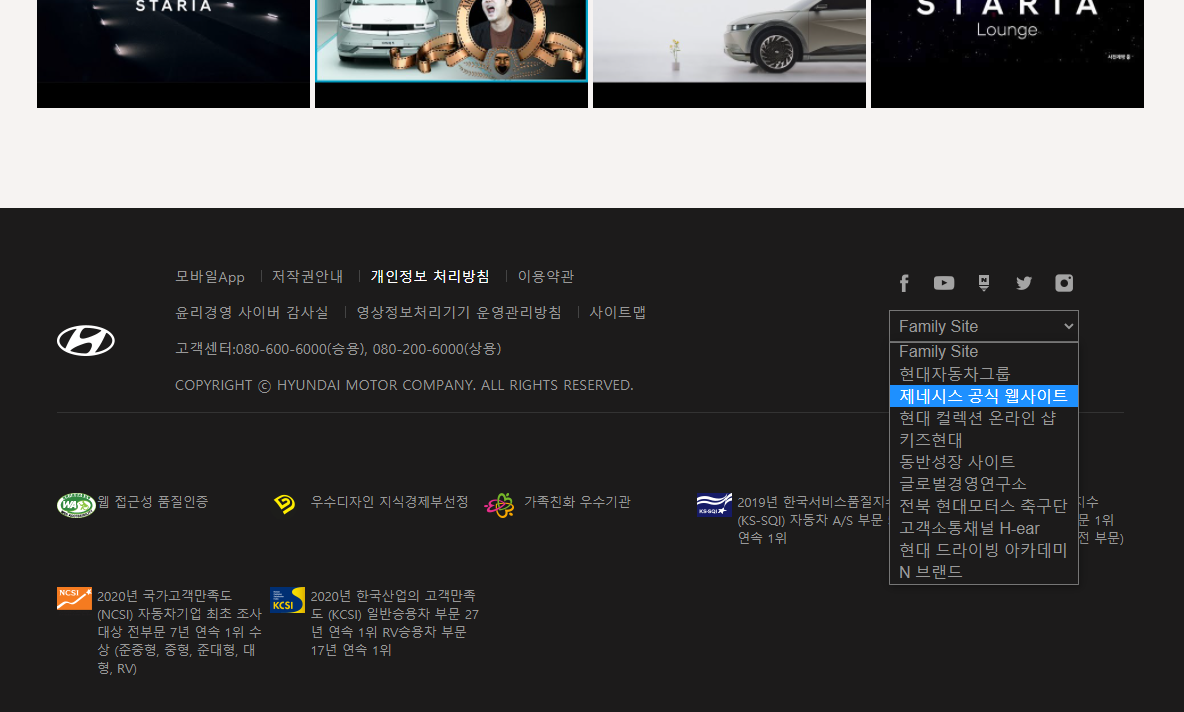
Task: Open Hyundai Twitter icon
Action: (x=1024, y=283)
